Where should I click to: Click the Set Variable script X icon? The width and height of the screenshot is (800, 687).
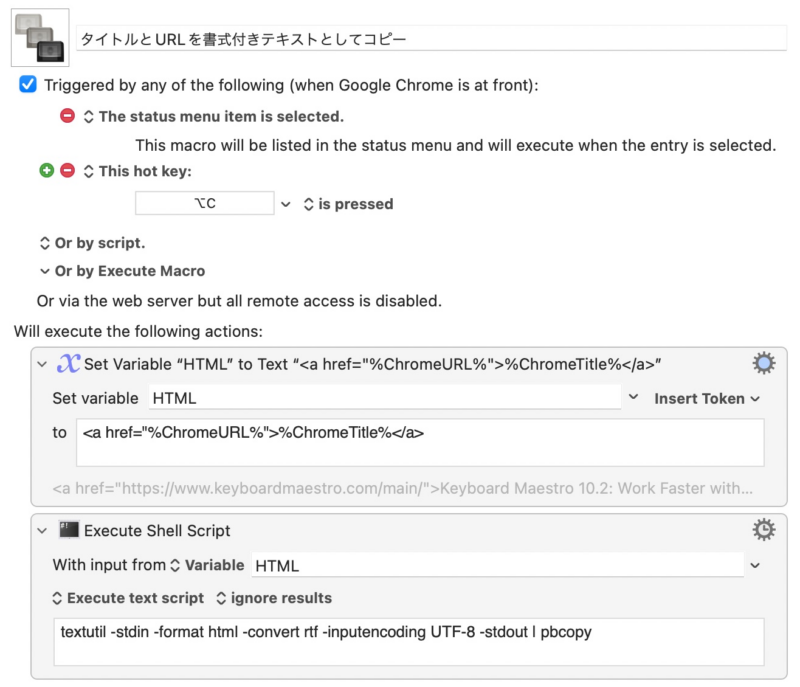pos(68,364)
